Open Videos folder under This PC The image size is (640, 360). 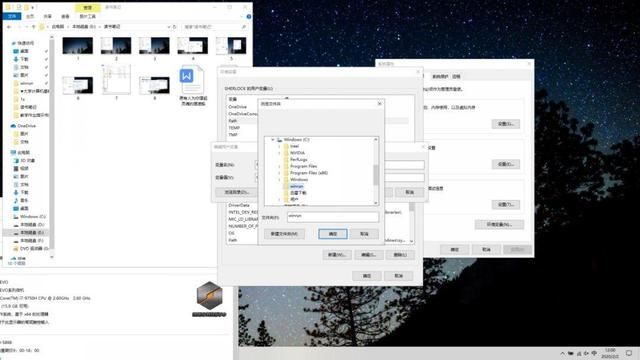24,168
